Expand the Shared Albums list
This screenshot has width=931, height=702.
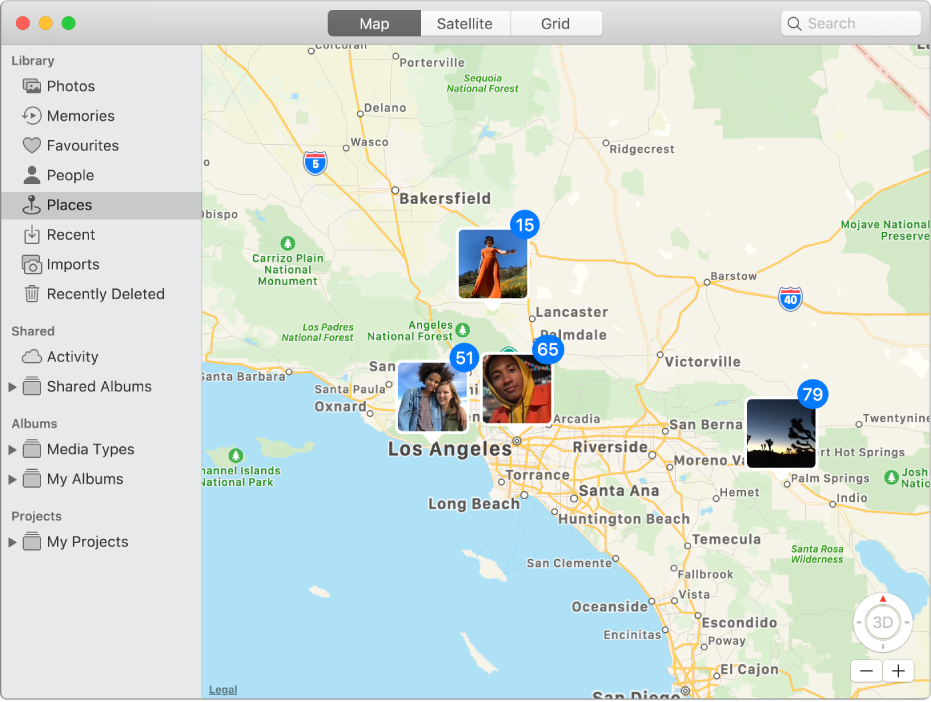[x=13, y=387]
